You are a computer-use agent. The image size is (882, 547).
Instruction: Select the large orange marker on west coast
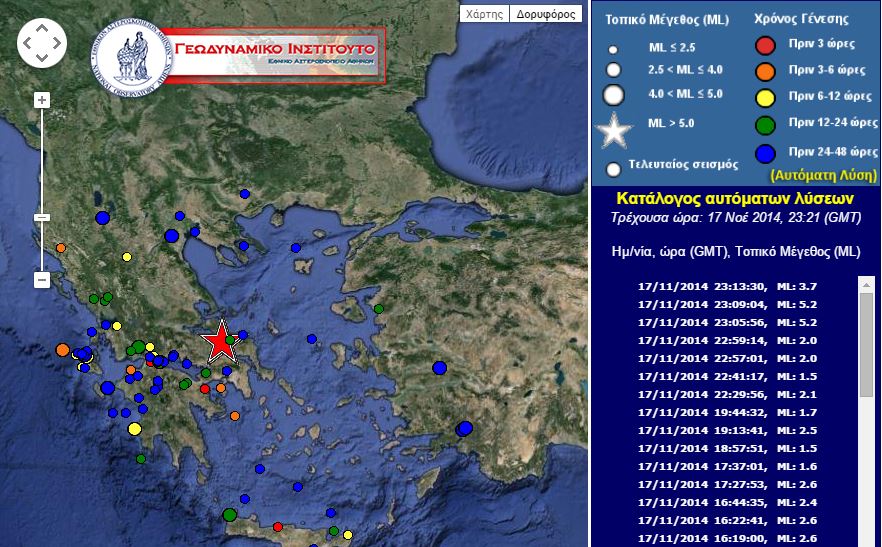coord(63,350)
